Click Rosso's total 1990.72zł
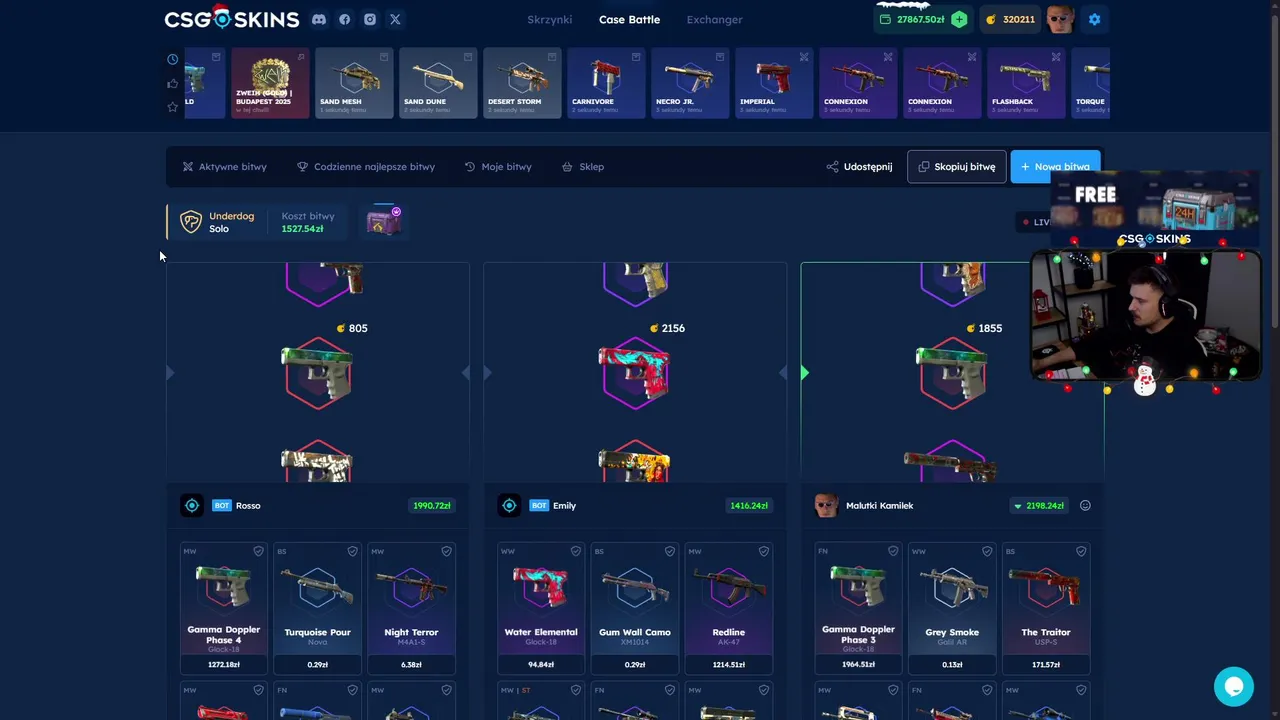 [432, 506]
